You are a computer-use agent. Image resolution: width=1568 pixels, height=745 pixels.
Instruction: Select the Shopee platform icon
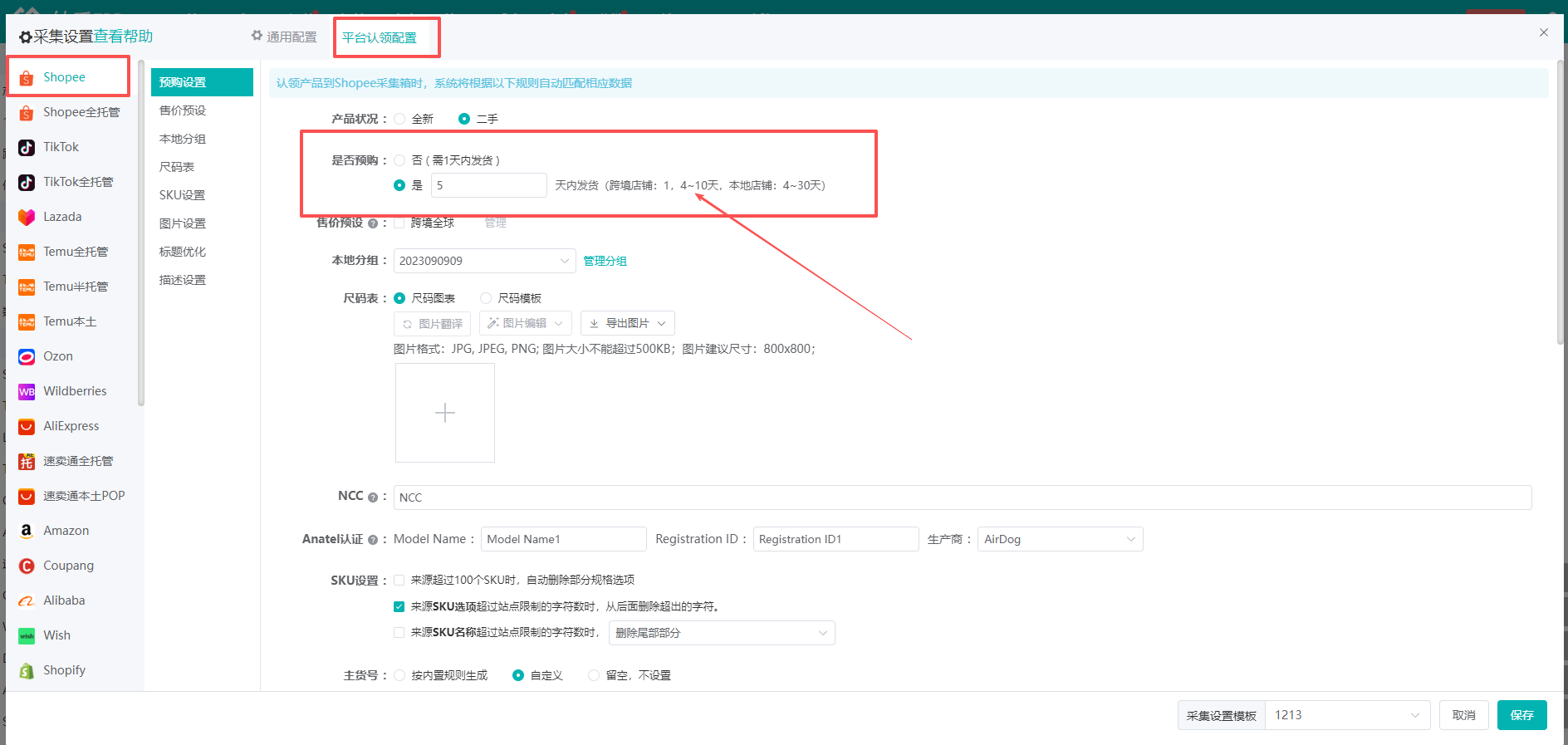tap(27, 78)
